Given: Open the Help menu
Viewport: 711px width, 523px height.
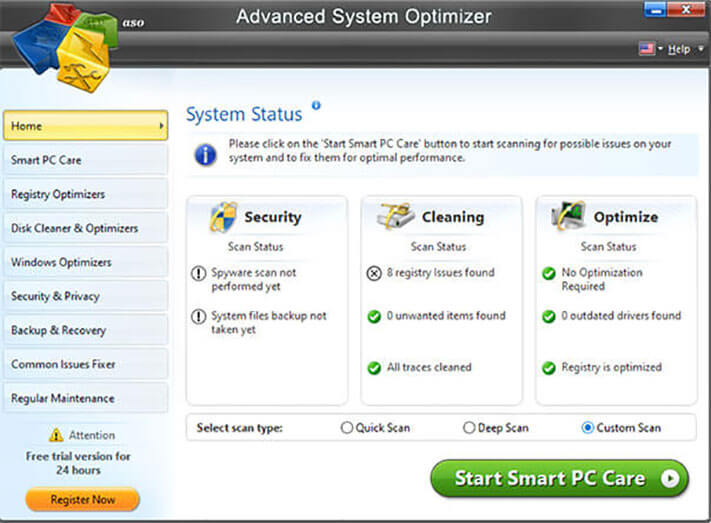Looking at the screenshot, I should [x=679, y=49].
